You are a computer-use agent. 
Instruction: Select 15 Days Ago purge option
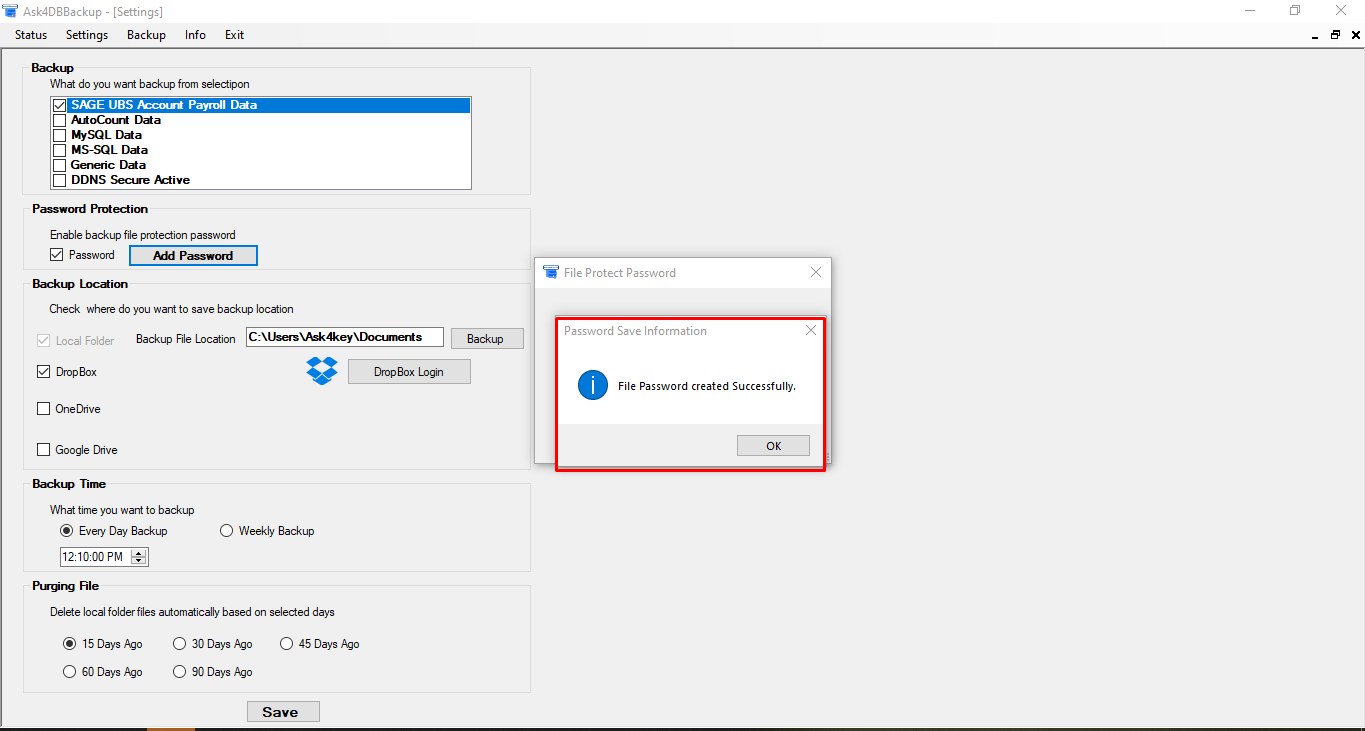[69, 644]
